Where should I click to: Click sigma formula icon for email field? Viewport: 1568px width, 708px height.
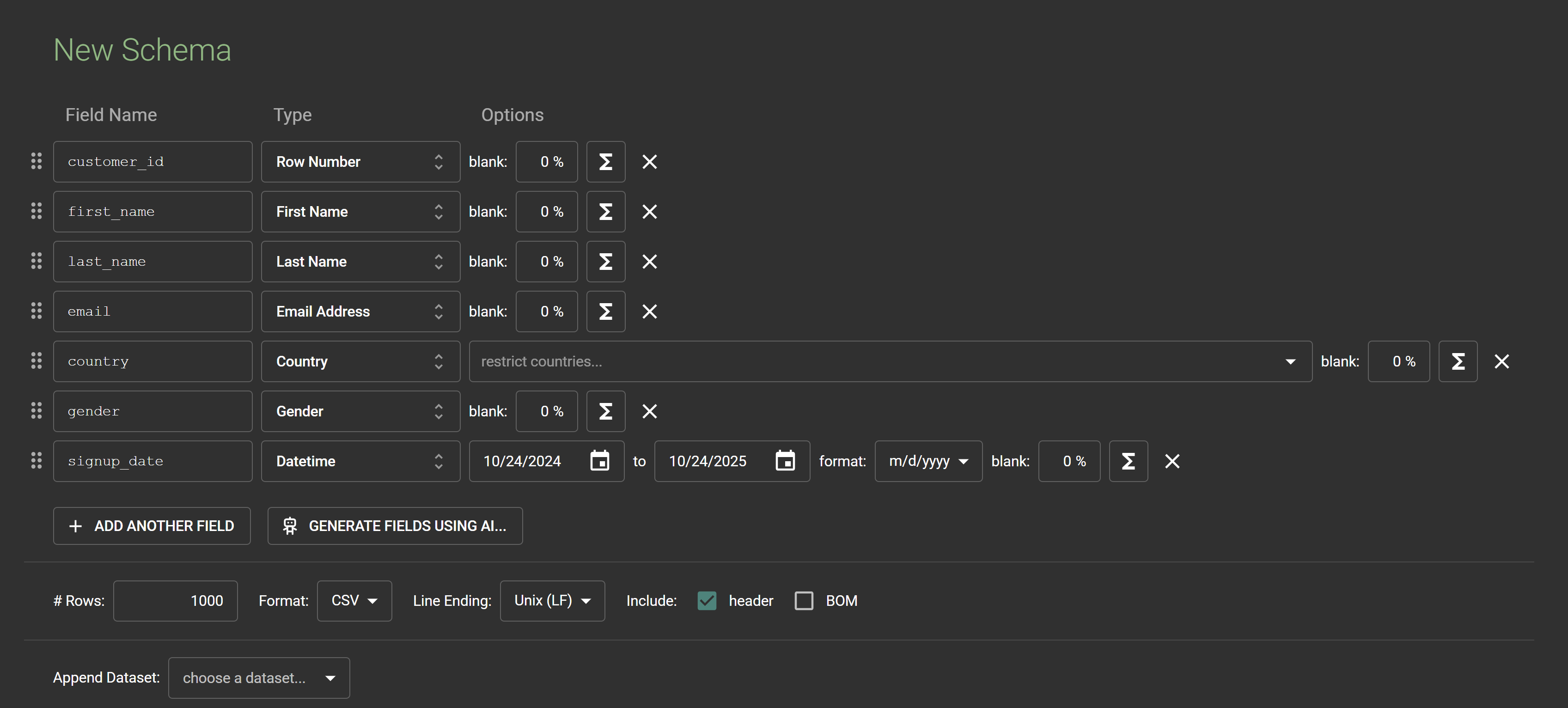tap(605, 311)
